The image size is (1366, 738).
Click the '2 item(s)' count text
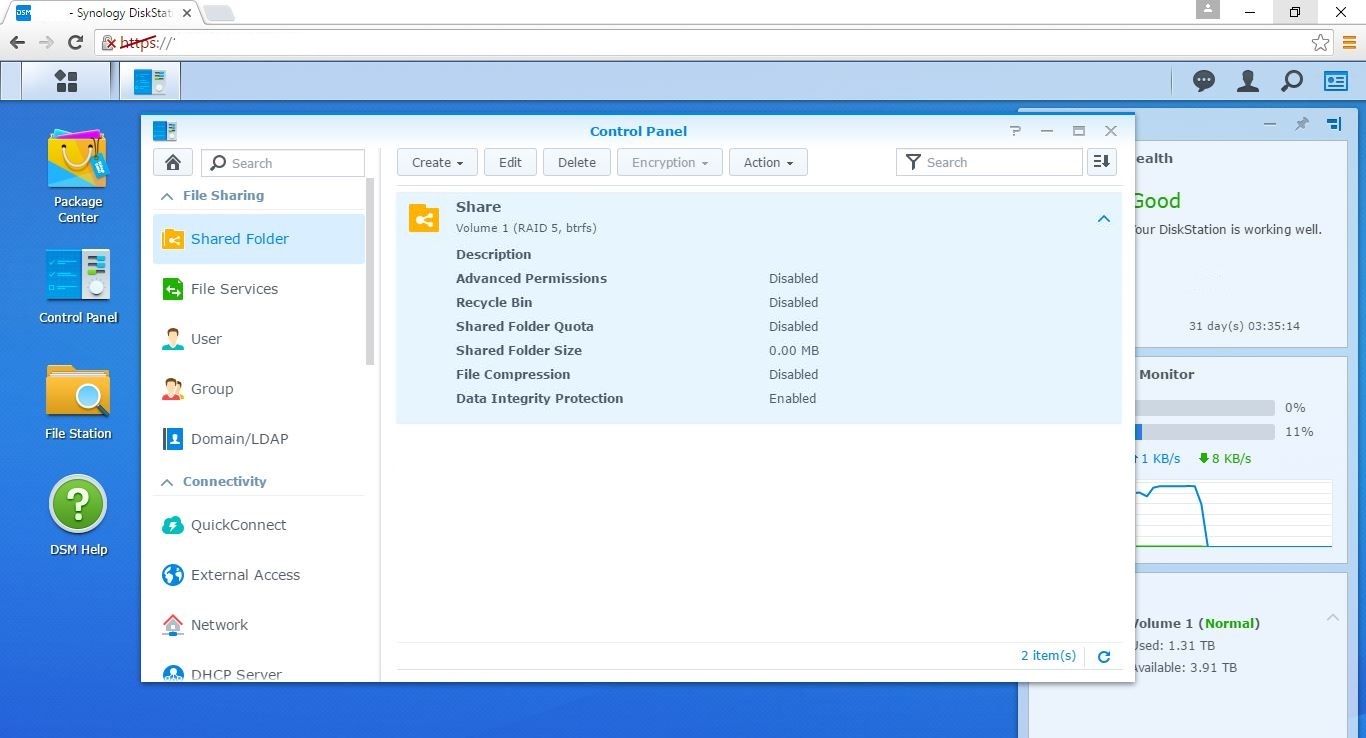point(1048,656)
